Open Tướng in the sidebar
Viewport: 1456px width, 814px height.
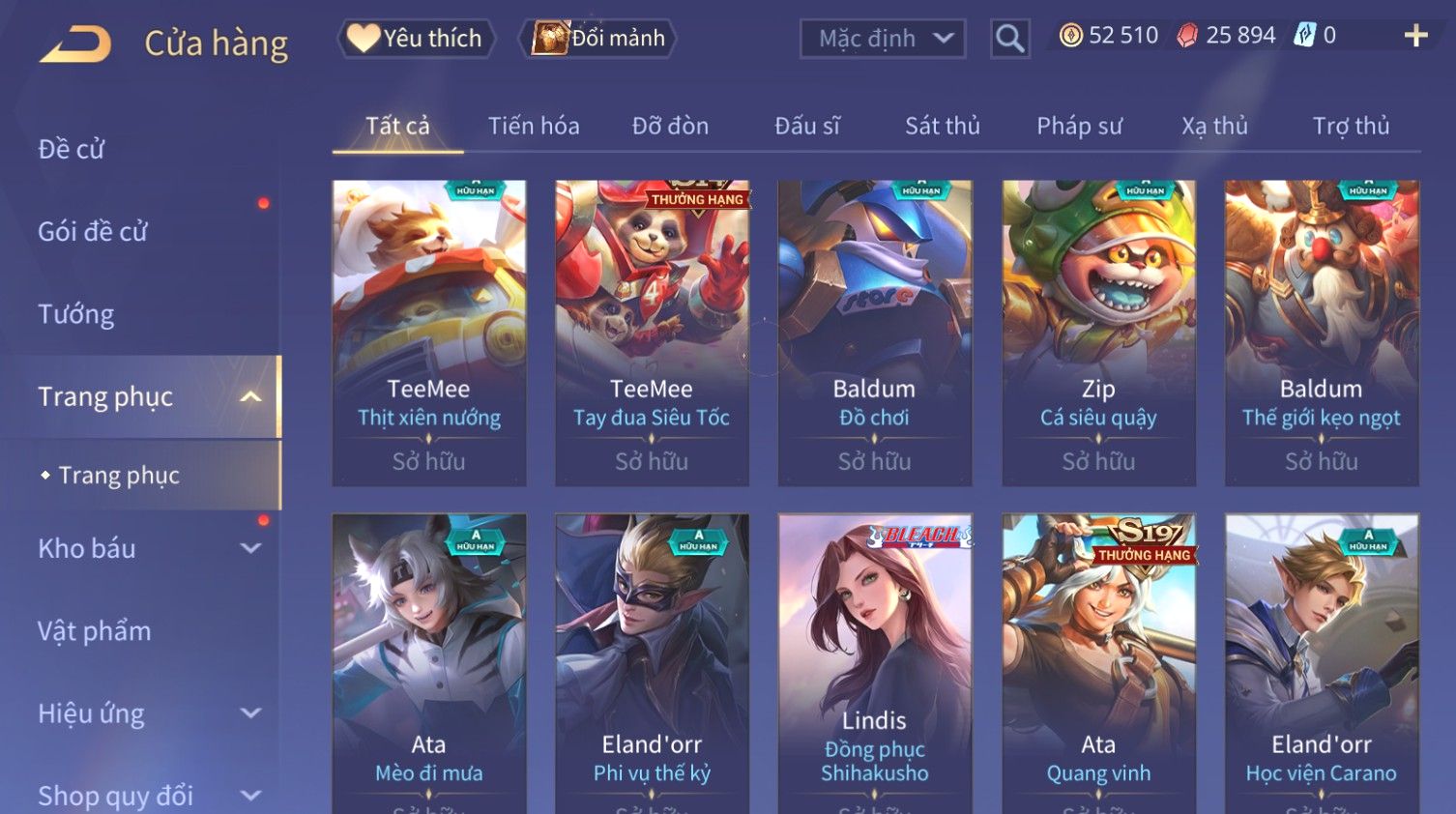click(x=76, y=314)
